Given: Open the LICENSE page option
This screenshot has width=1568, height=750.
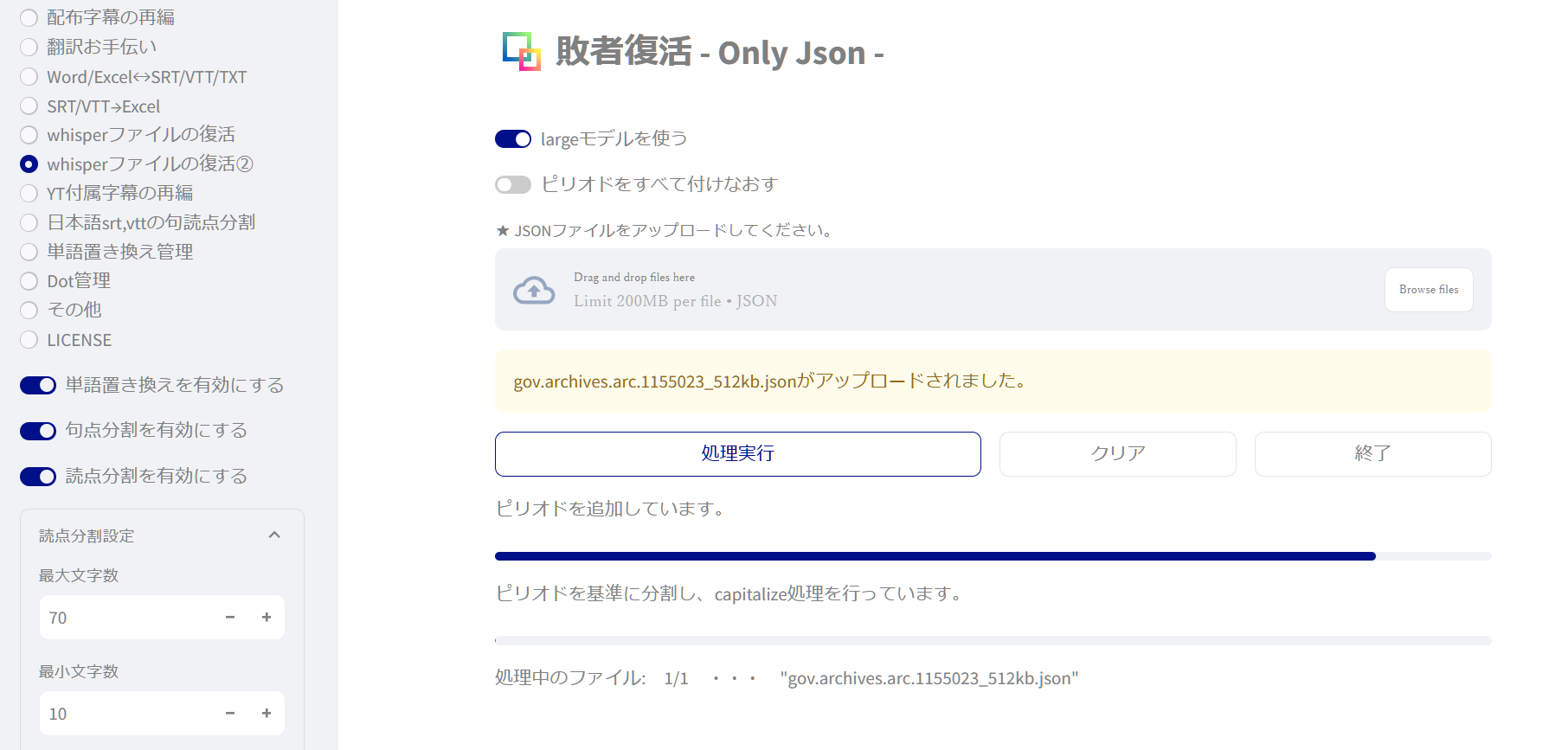Looking at the screenshot, I should 29,340.
